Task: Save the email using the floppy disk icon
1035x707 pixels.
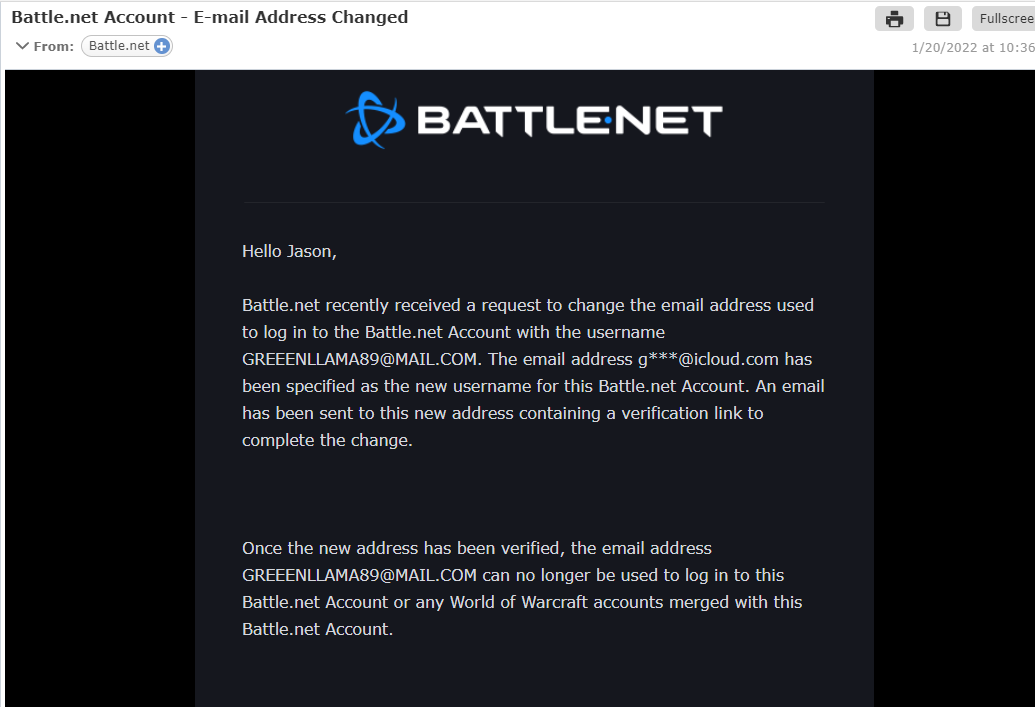Action: point(942,18)
